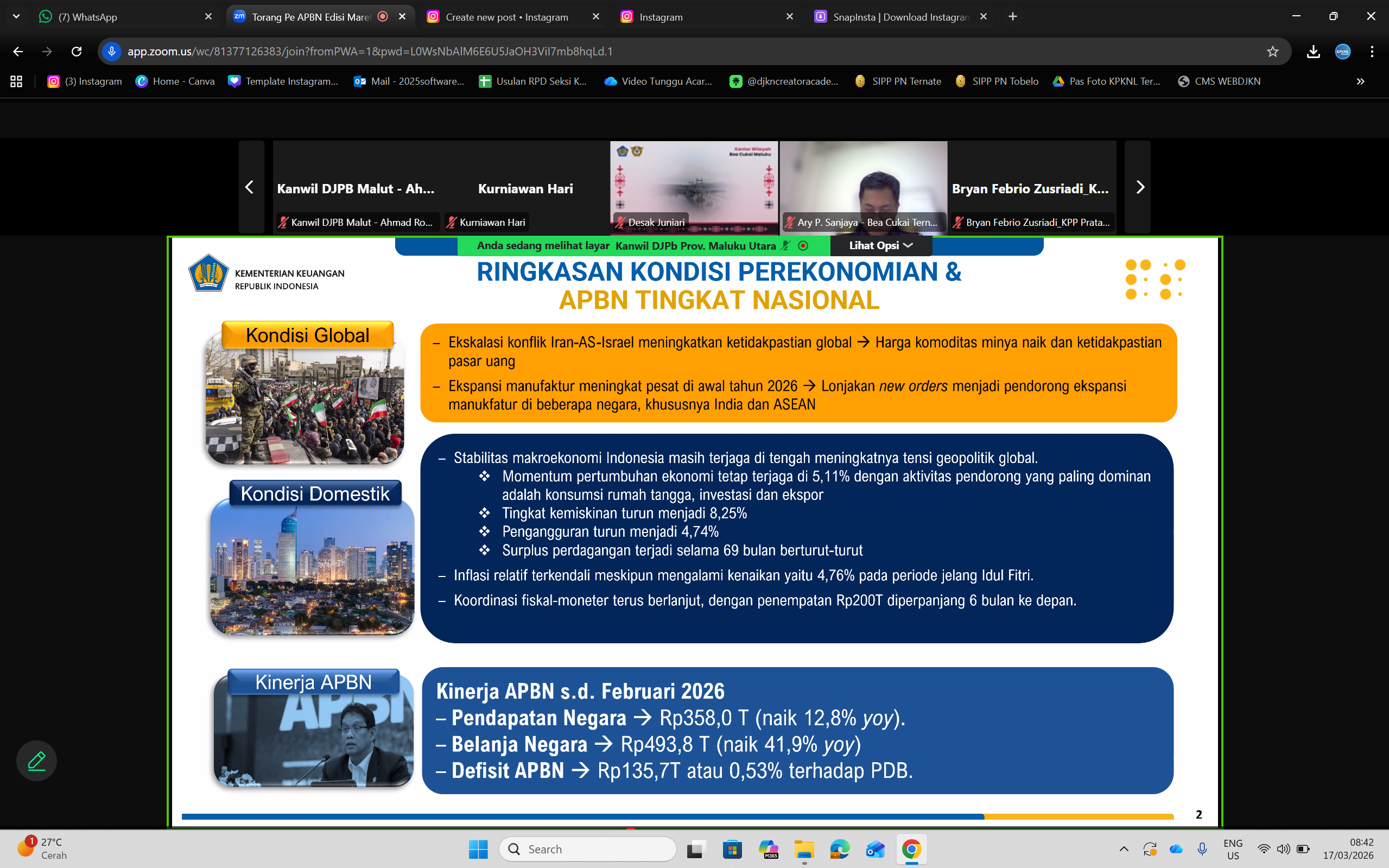
Task: Show hidden bookmarks with double chevron
Action: pos(1360,81)
